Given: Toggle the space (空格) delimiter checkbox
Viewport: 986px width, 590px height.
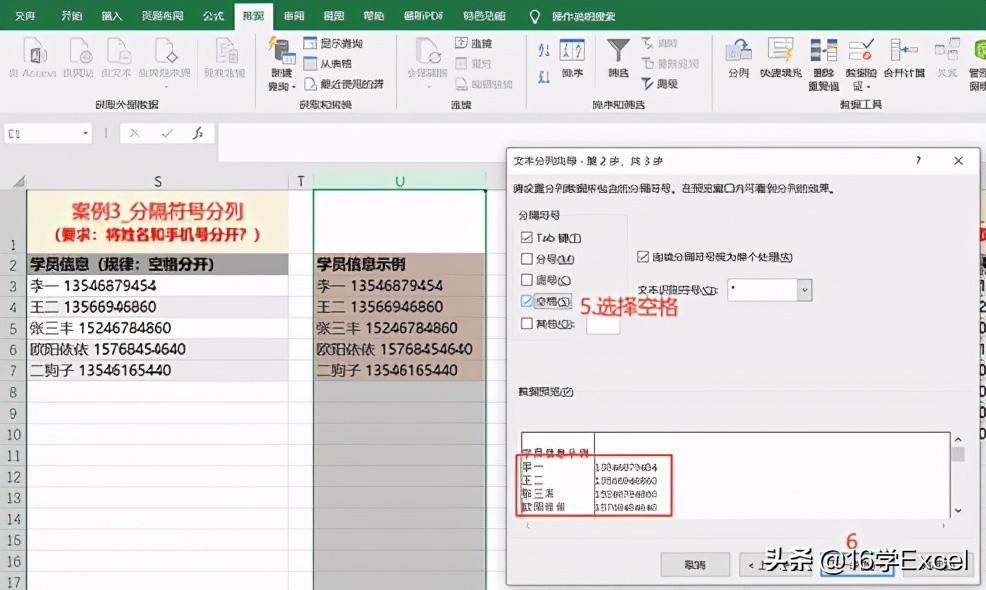Looking at the screenshot, I should click(527, 301).
